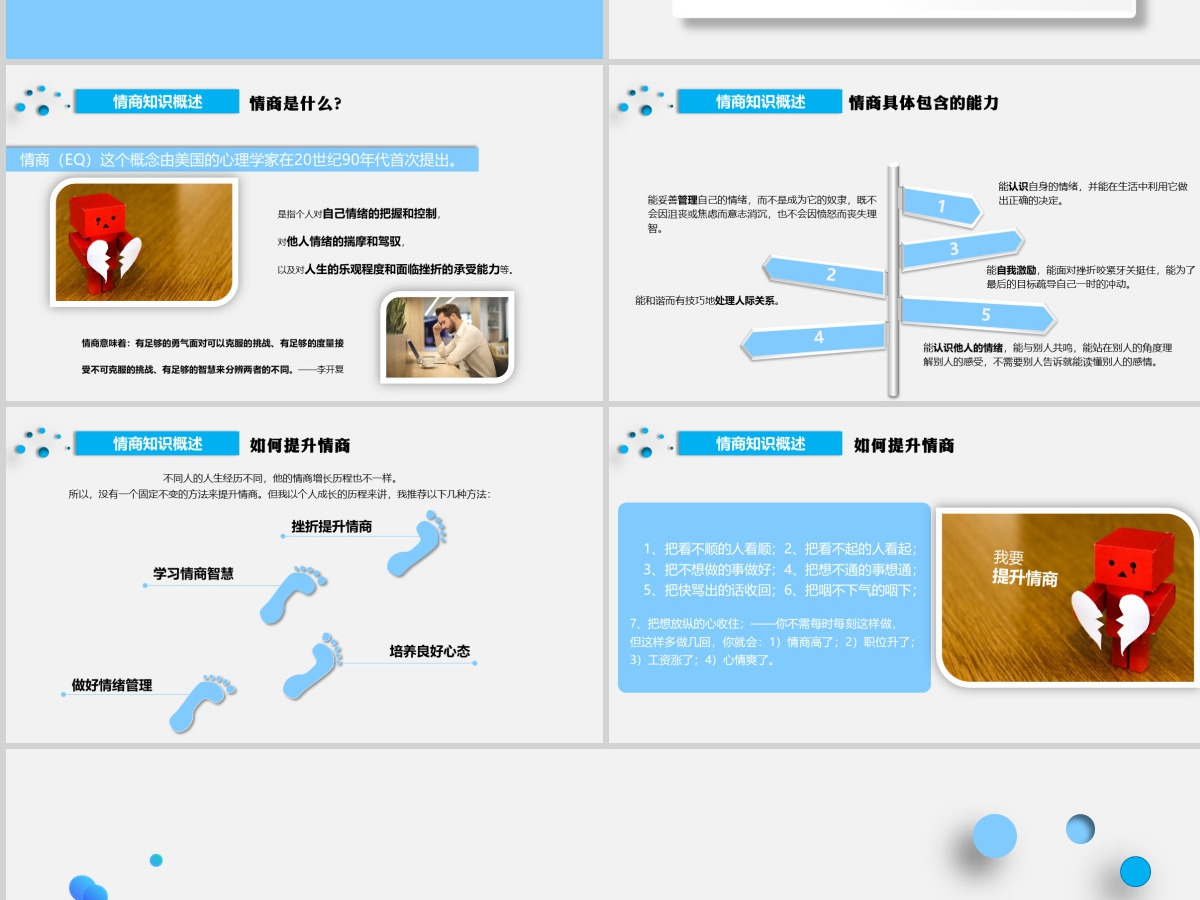This screenshot has height=900, width=1200.
Task: Click the label 挫折提升情商
Action: point(332,527)
